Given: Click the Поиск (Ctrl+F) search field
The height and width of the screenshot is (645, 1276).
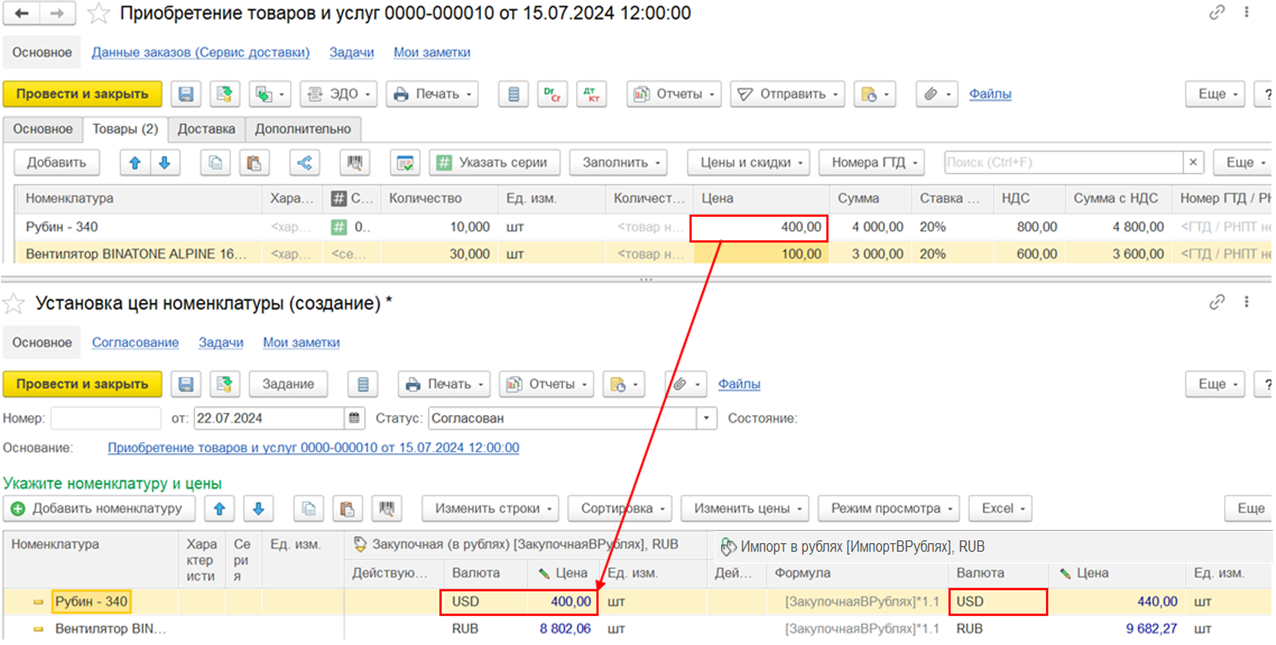Looking at the screenshot, I should [1062, 162].
